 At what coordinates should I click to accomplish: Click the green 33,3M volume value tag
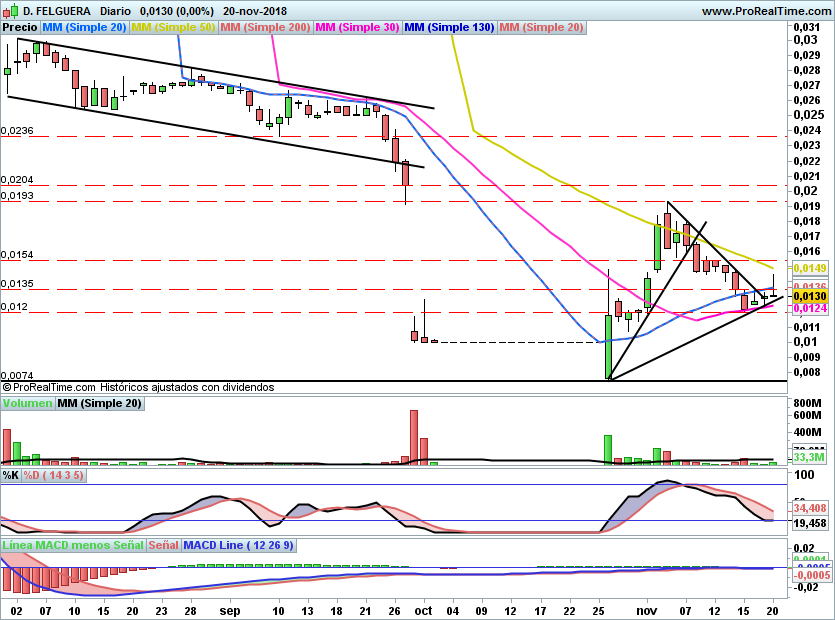808,457
